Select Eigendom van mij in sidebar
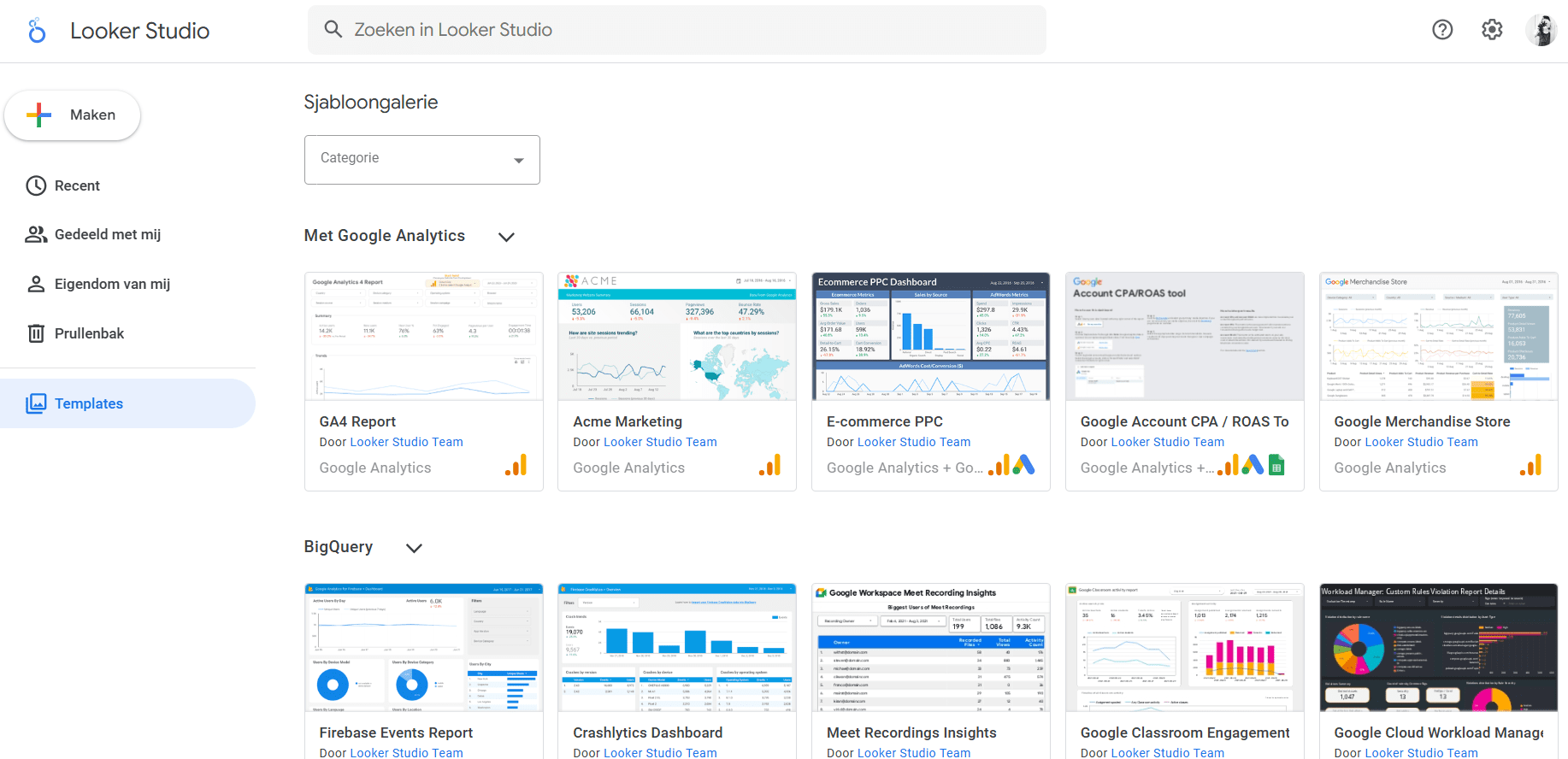This screenshot has width=1568, height=759. [128, 284]
